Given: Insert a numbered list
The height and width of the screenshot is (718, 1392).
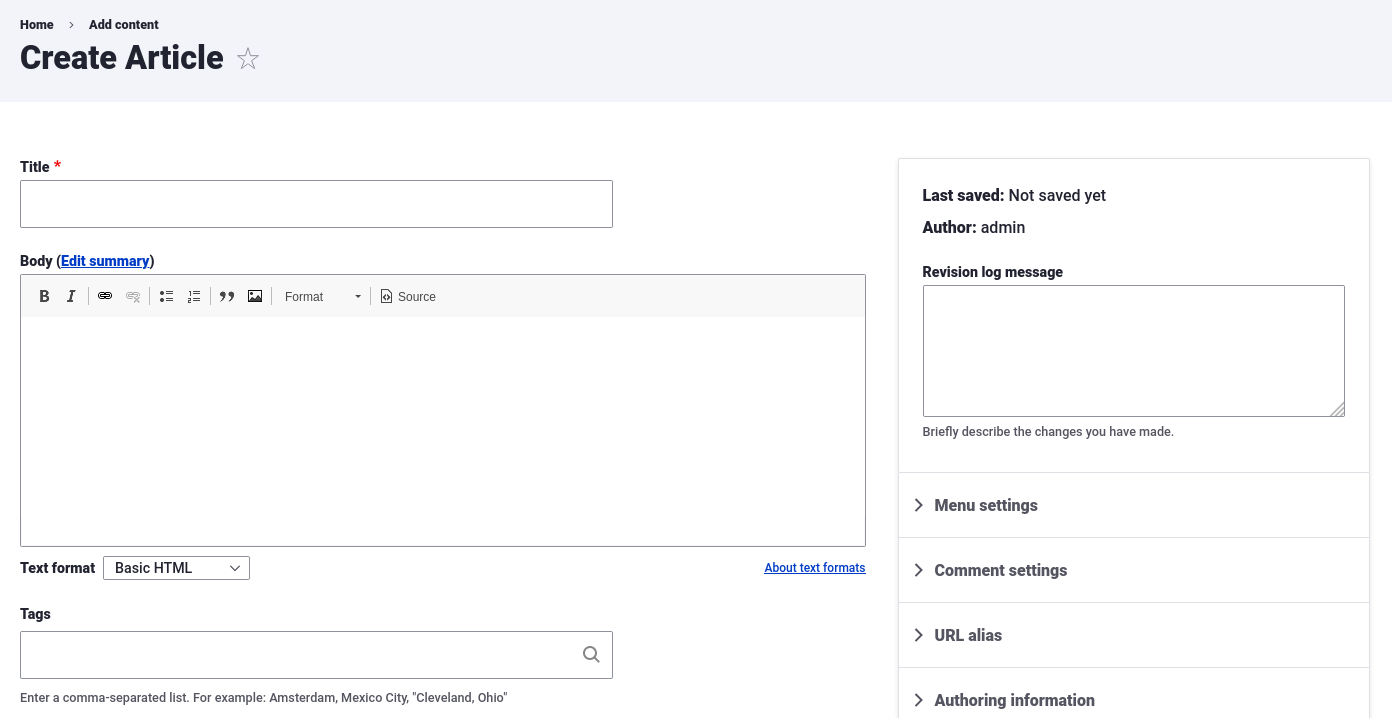Looking at the screenshot, I should coord(194,296).
